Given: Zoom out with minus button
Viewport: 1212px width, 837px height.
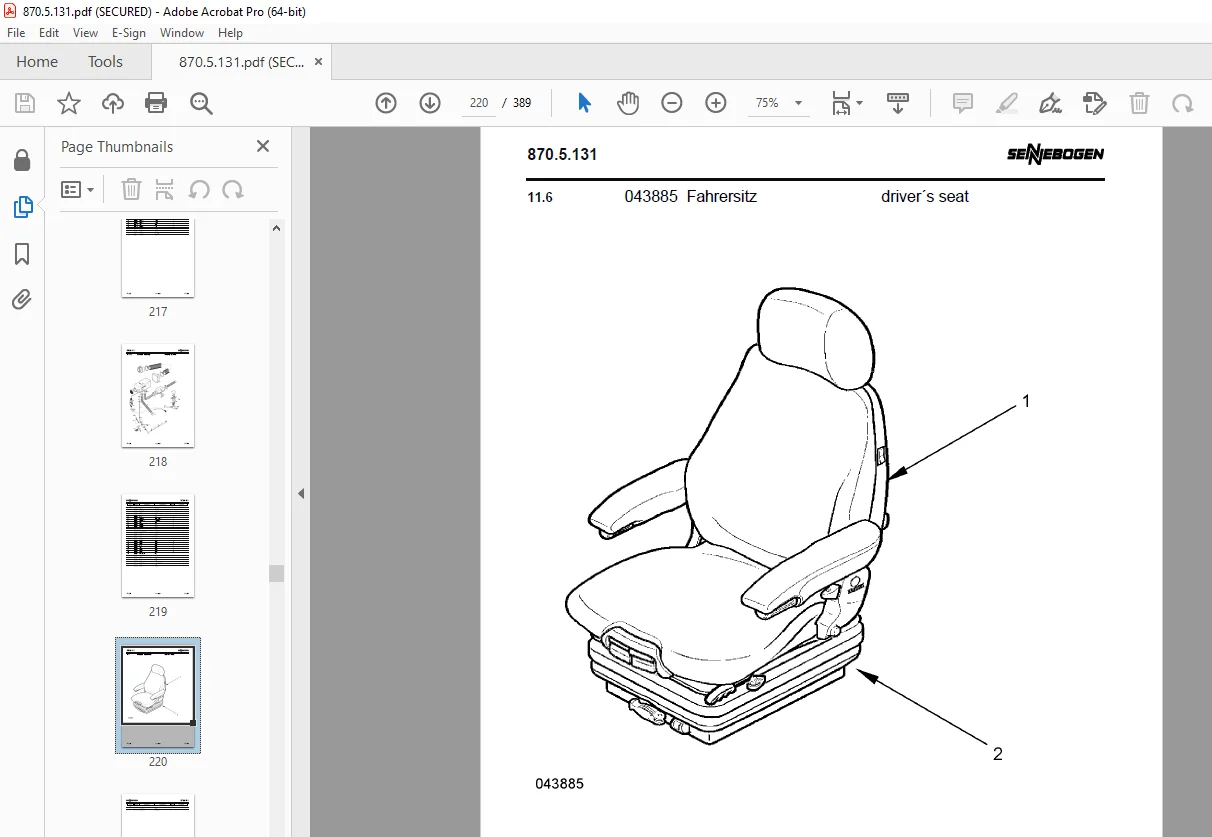Looking at the screenshot, I should point(672,103).
